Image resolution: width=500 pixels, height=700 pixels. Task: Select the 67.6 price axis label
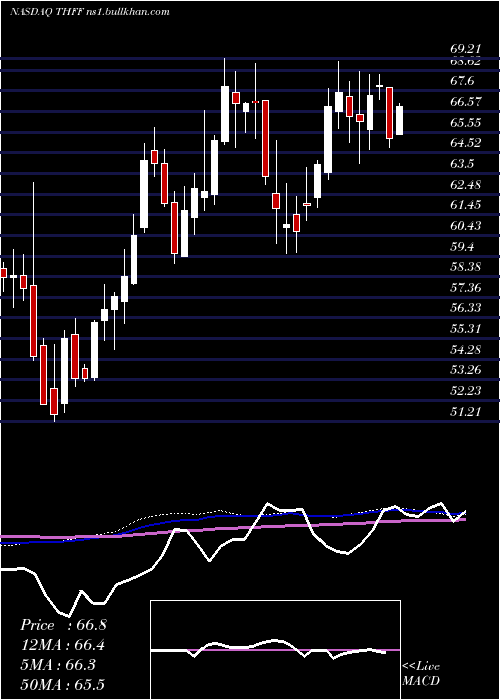coord(463,81)
